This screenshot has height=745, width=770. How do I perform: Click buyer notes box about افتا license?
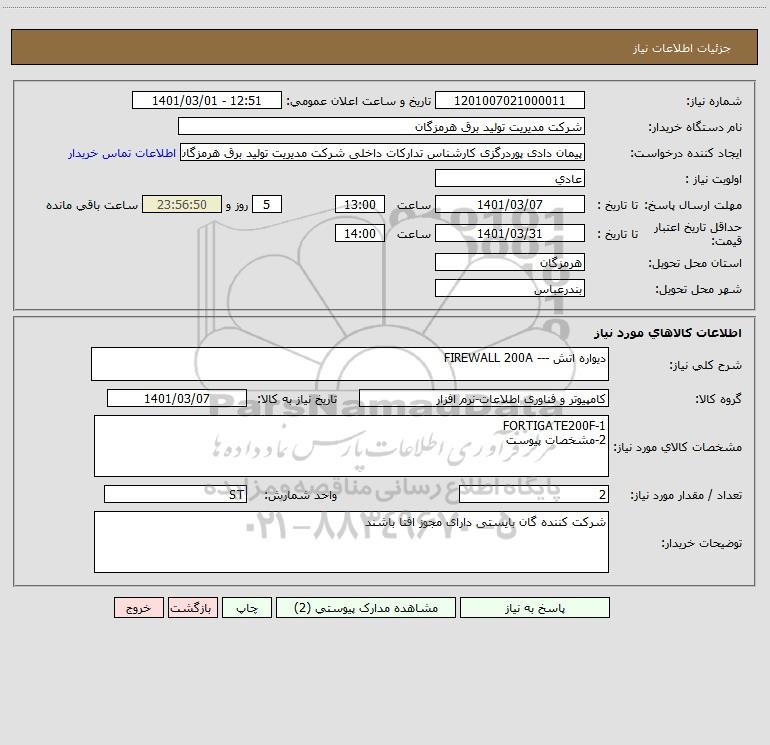tap(351, 542)
